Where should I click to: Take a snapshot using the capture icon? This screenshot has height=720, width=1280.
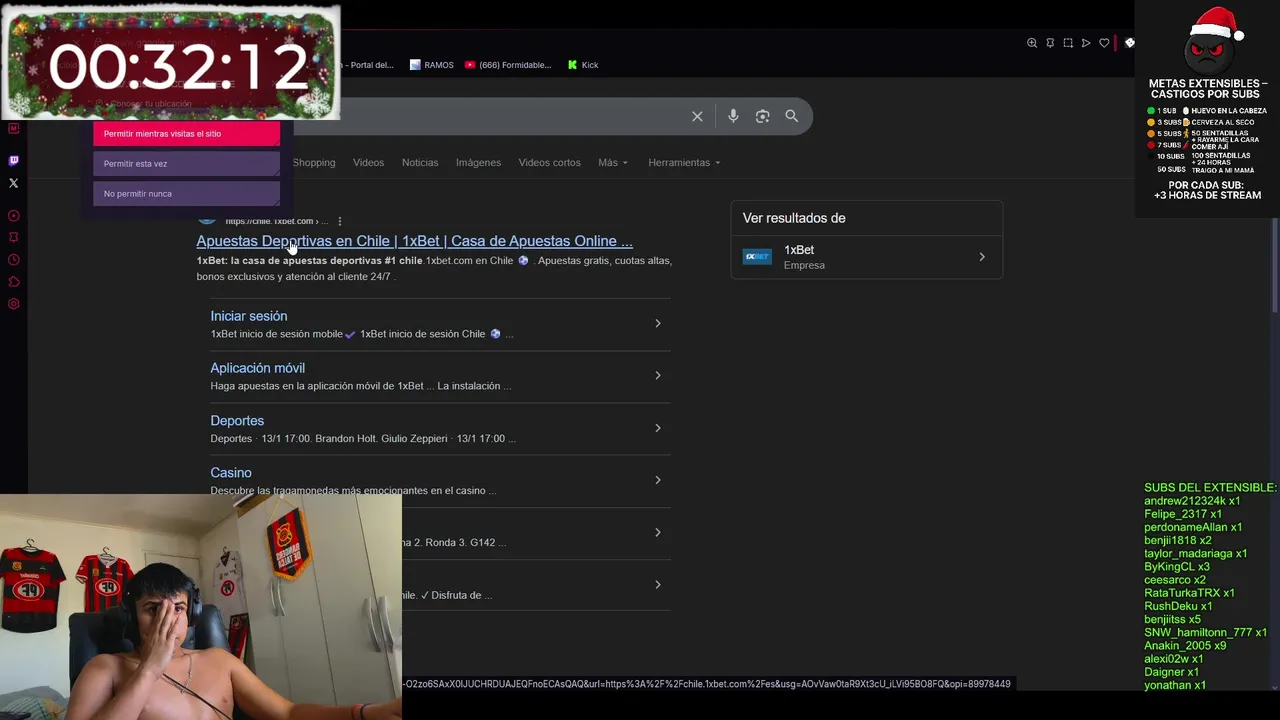pyautogui.click(x=1068, y=43)
